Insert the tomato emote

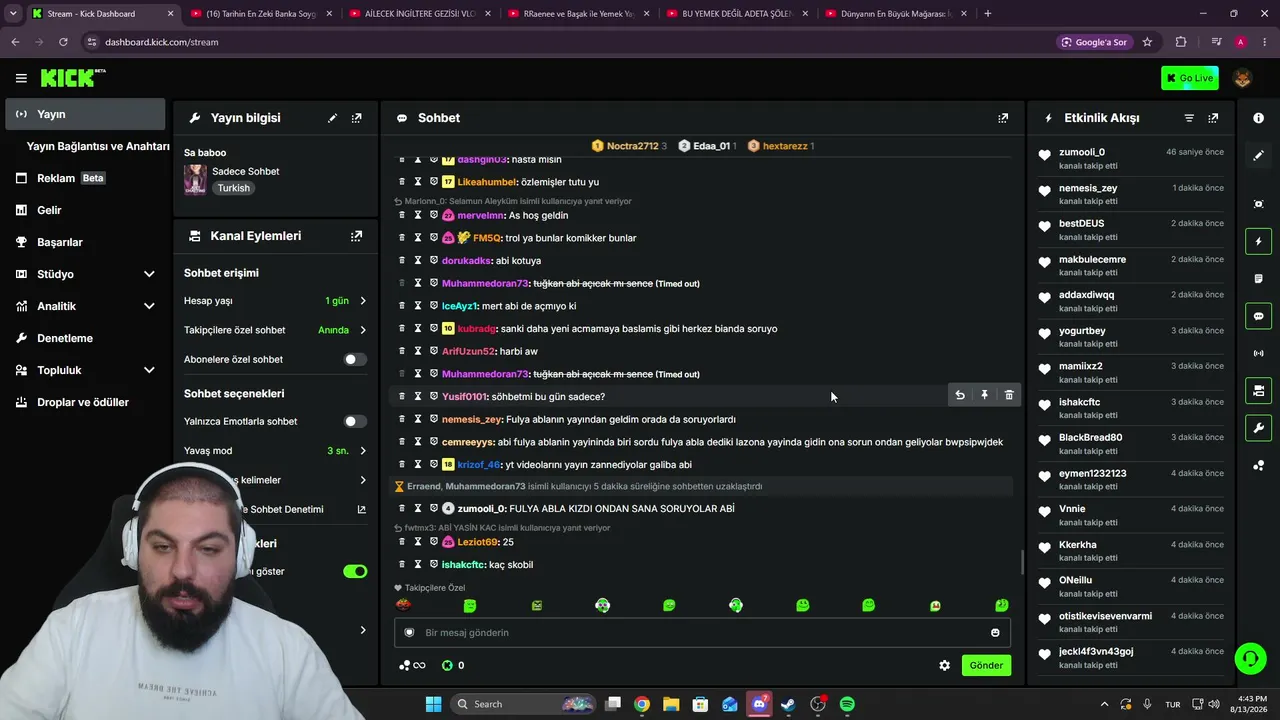[403, 605]
